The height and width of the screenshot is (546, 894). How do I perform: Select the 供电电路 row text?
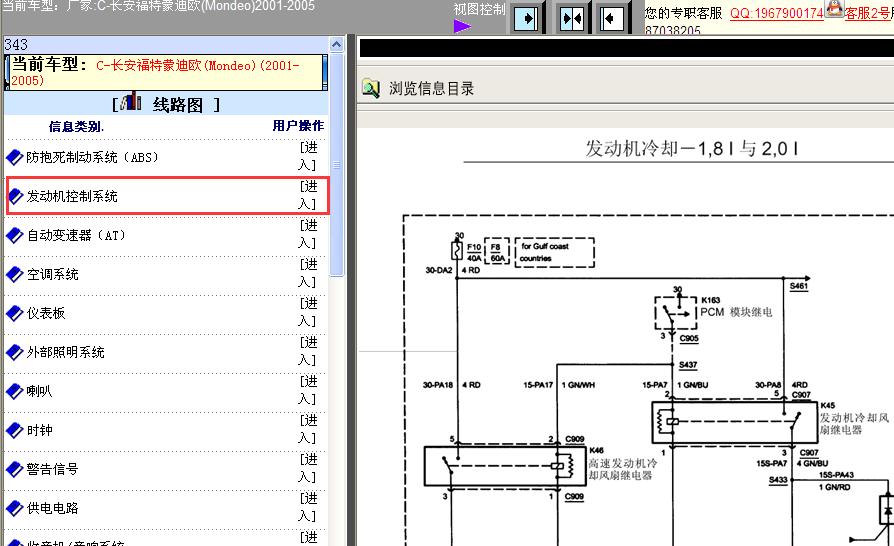point(52,508)
